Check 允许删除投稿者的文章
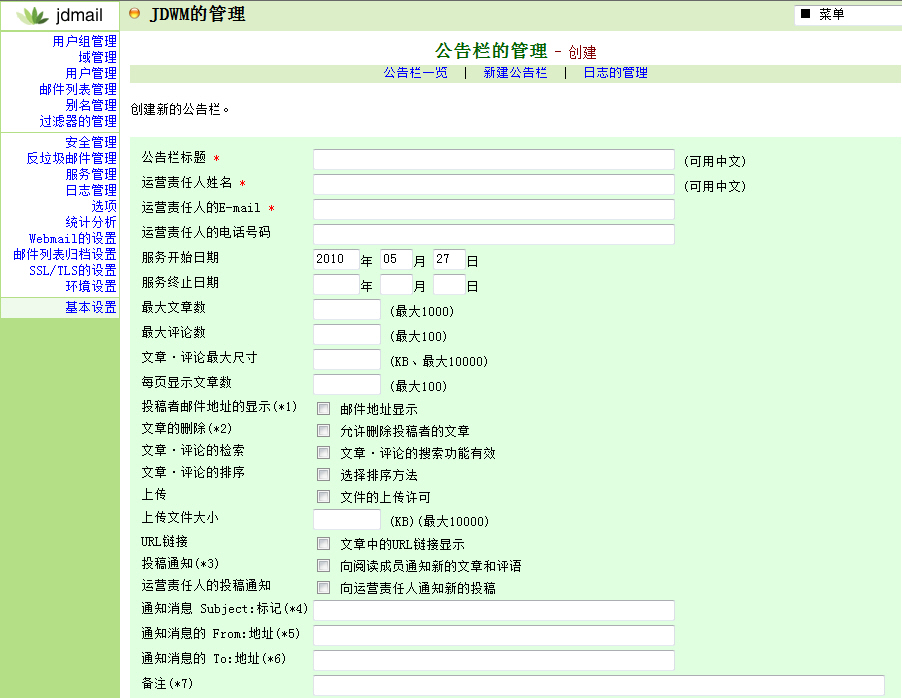The image size is (902, 698). click(x=324, y=430)
